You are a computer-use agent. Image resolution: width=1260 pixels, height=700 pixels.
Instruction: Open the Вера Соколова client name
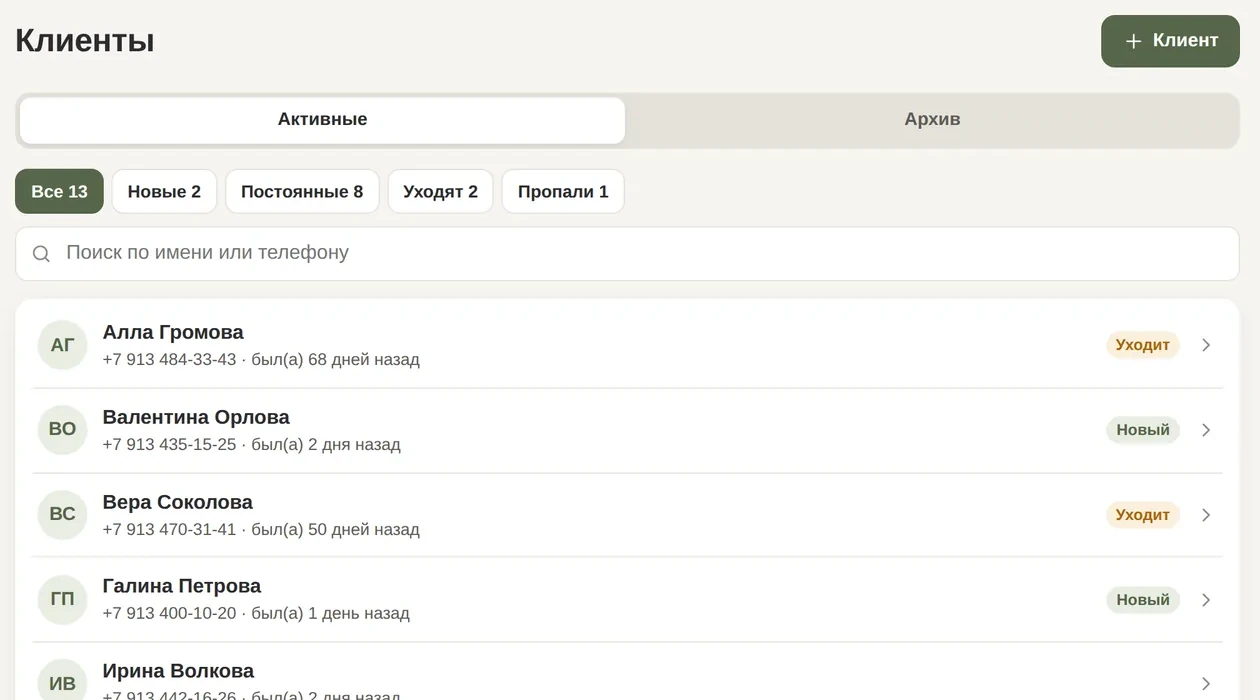(x=177, y=502)
